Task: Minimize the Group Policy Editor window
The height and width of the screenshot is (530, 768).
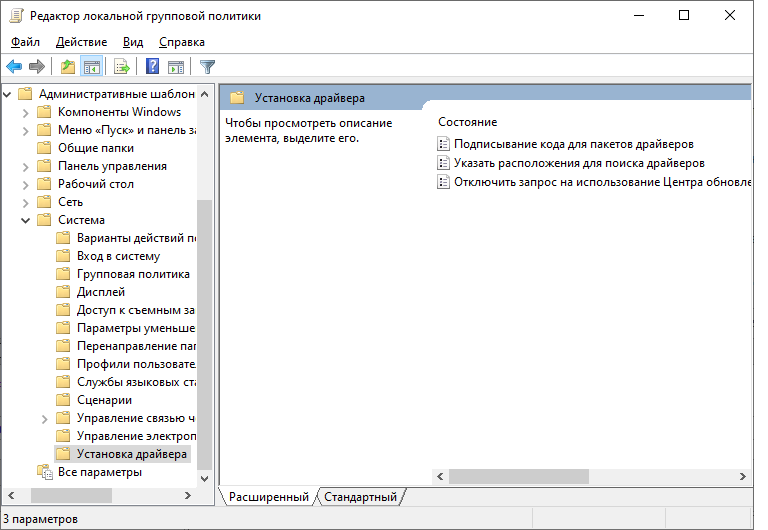Action: [639, 15]
